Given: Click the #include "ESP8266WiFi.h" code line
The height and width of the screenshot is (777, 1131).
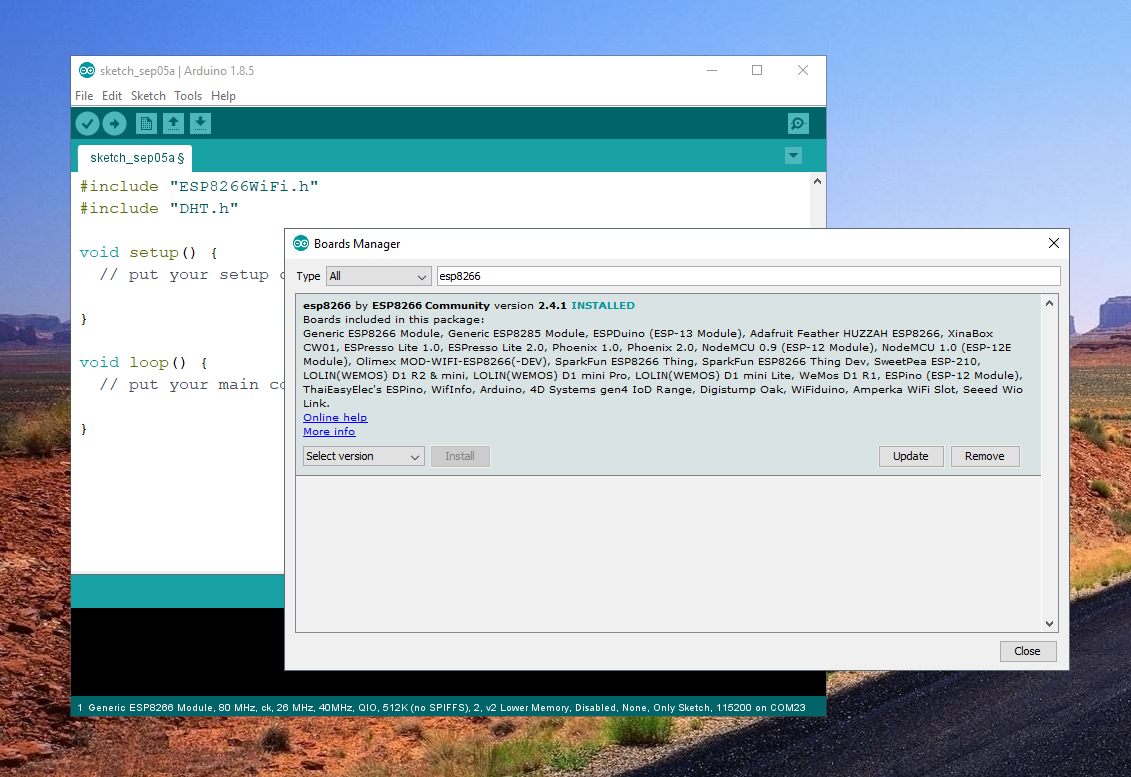Looking at the screenshot, I should [x=199, y=186].
